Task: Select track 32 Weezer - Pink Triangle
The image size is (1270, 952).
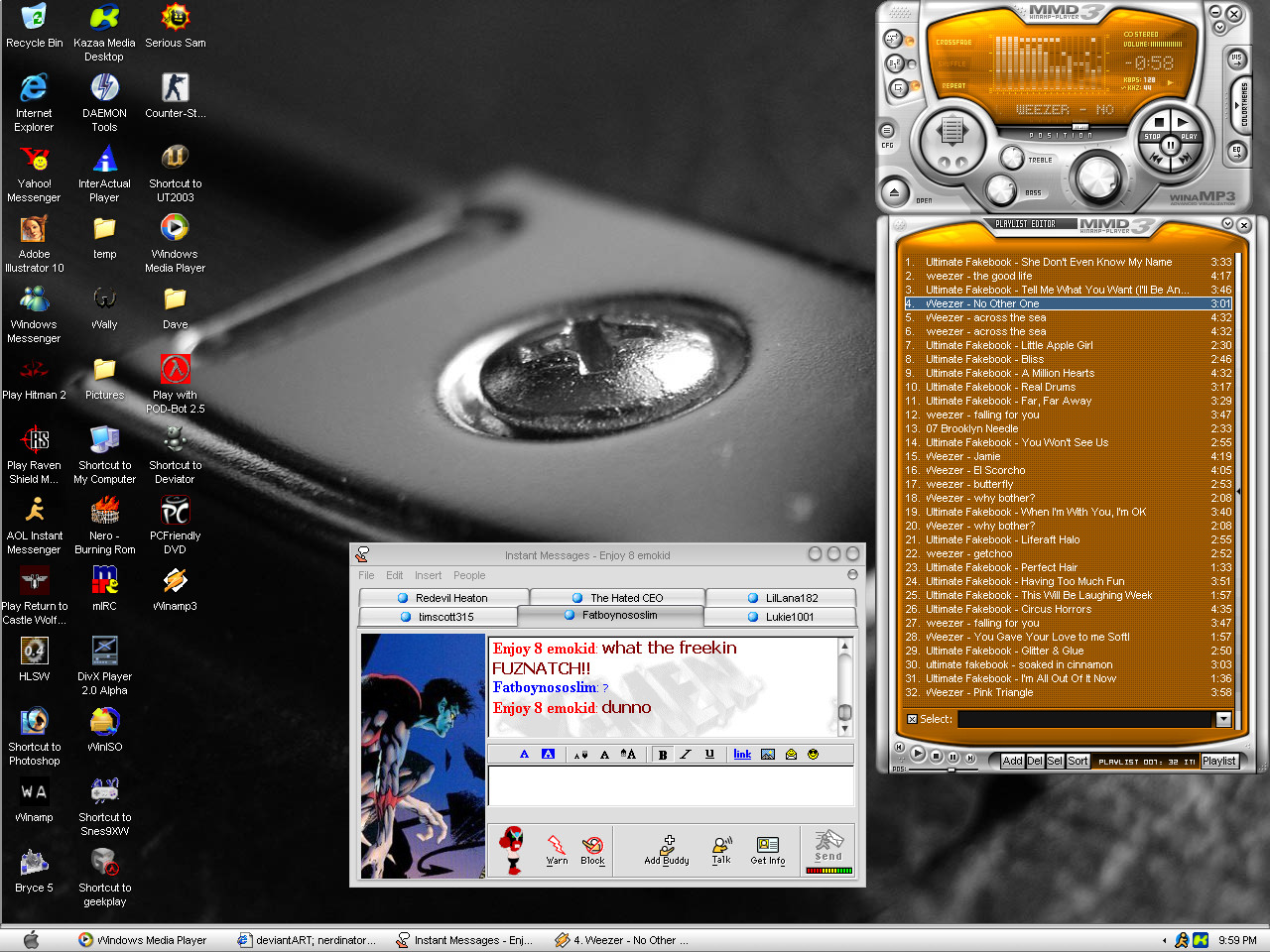Action: coord(1068,692)
